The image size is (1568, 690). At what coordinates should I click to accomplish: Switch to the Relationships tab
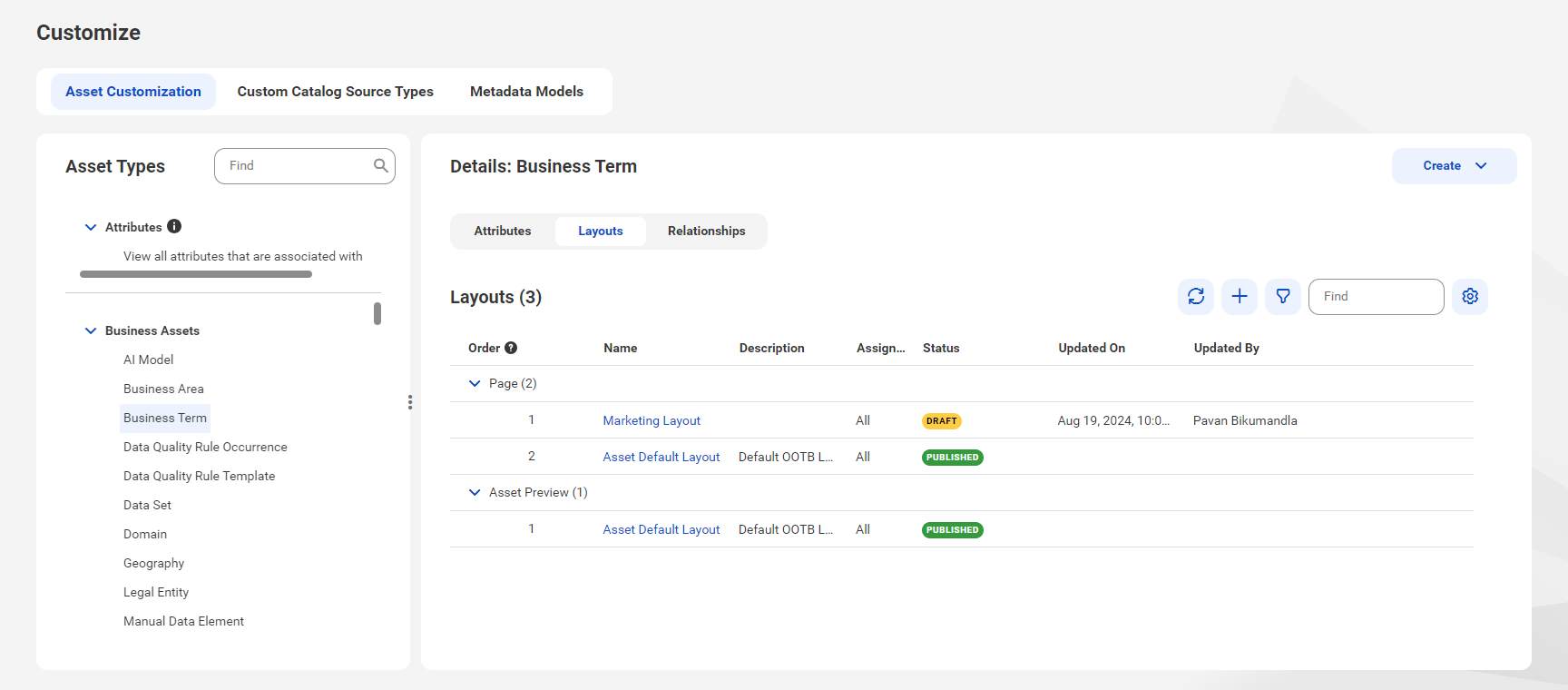(x=707, y=231)
